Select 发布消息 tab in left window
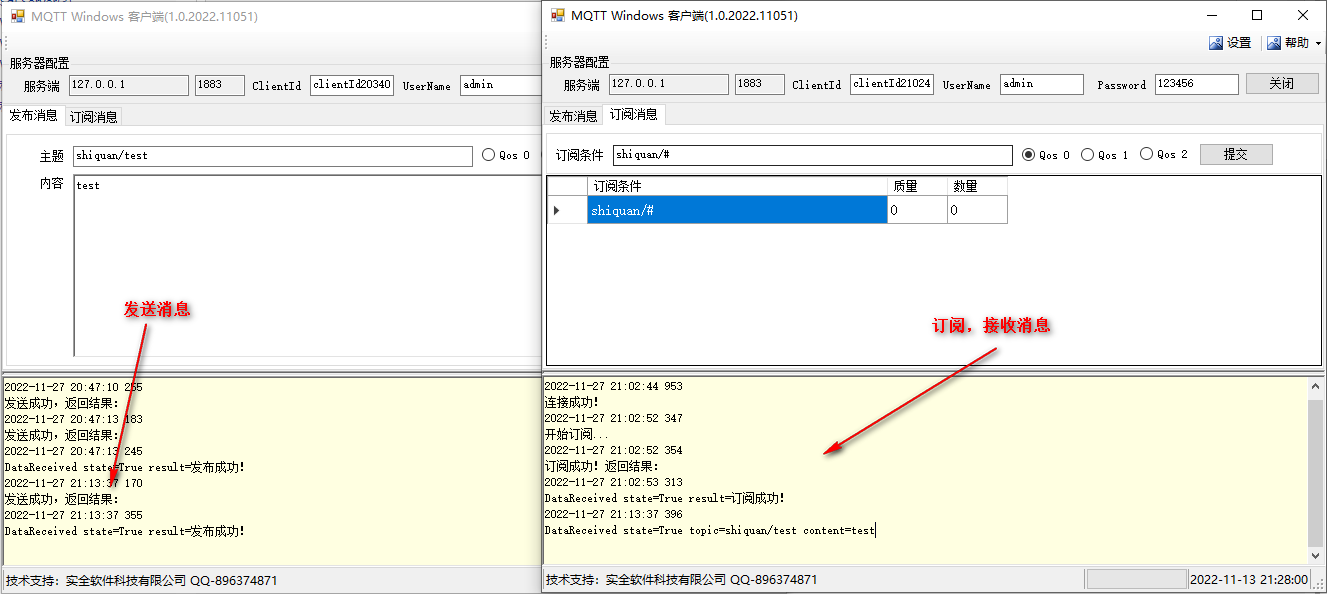The height and width of the screenshot is (594, 1327). pos(33,115)
